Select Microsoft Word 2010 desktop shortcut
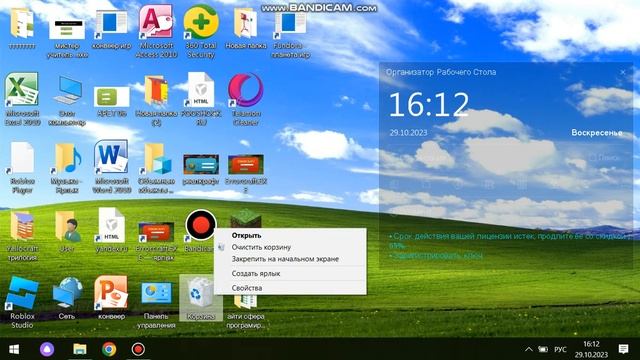The width and height of the screenshot is (640, 360). click(x=111, y=167)
